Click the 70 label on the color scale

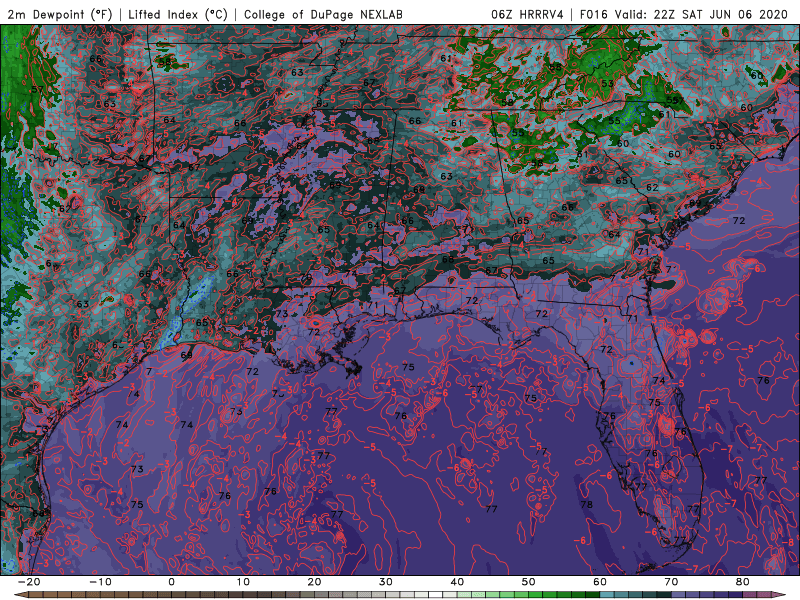[671, 582]
